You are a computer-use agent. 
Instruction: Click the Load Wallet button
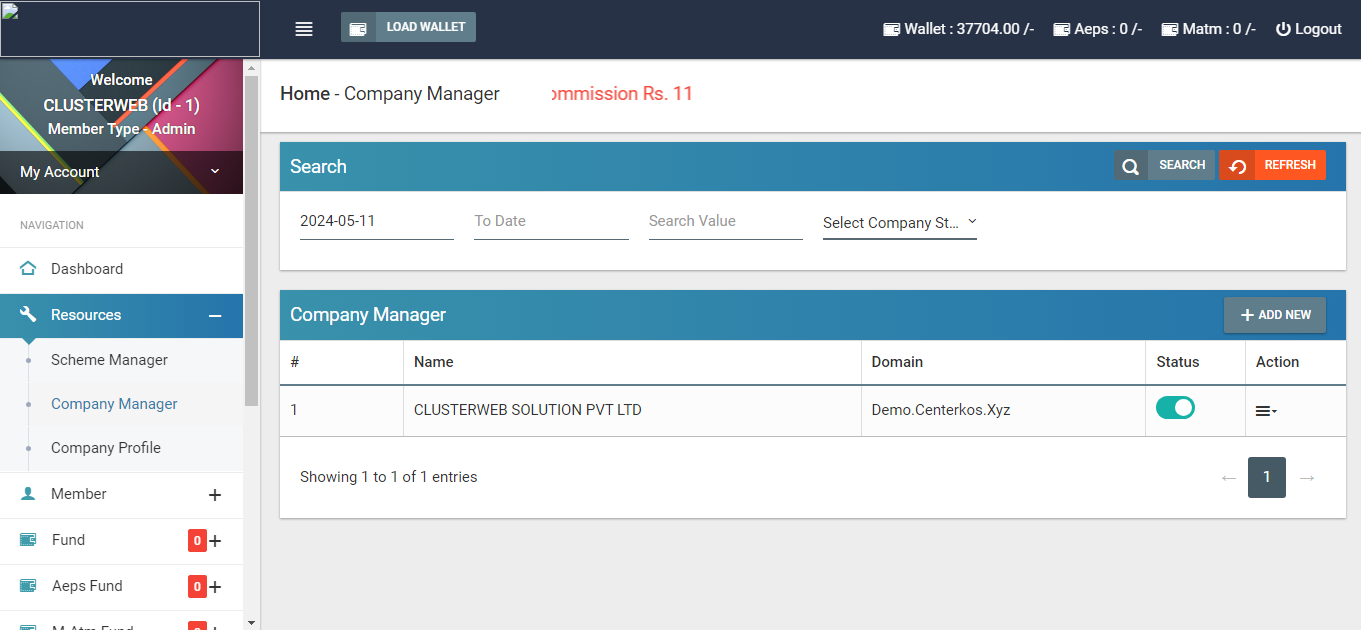[408, 27]
